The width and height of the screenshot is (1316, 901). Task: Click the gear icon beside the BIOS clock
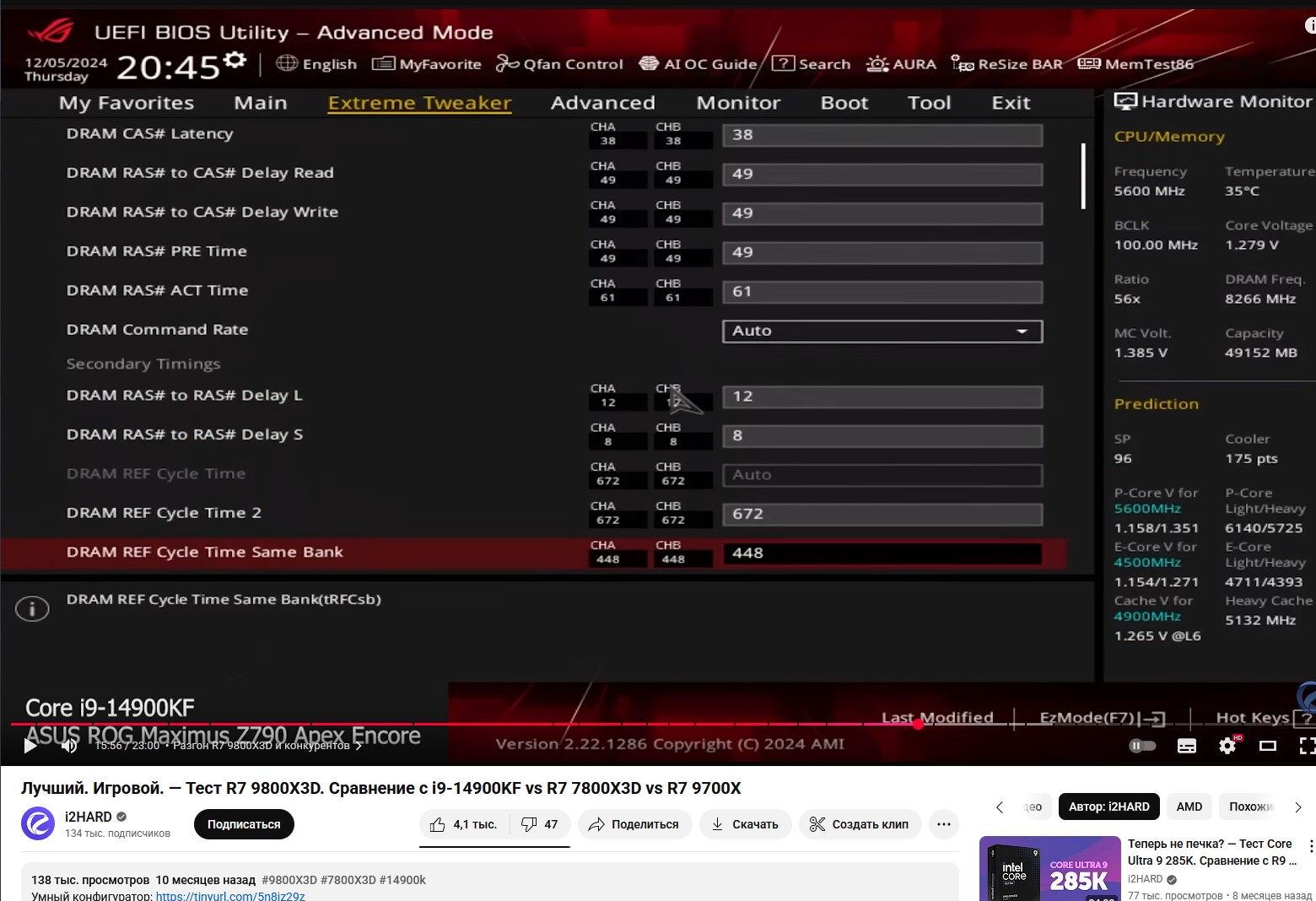click(x=235, y=60)
